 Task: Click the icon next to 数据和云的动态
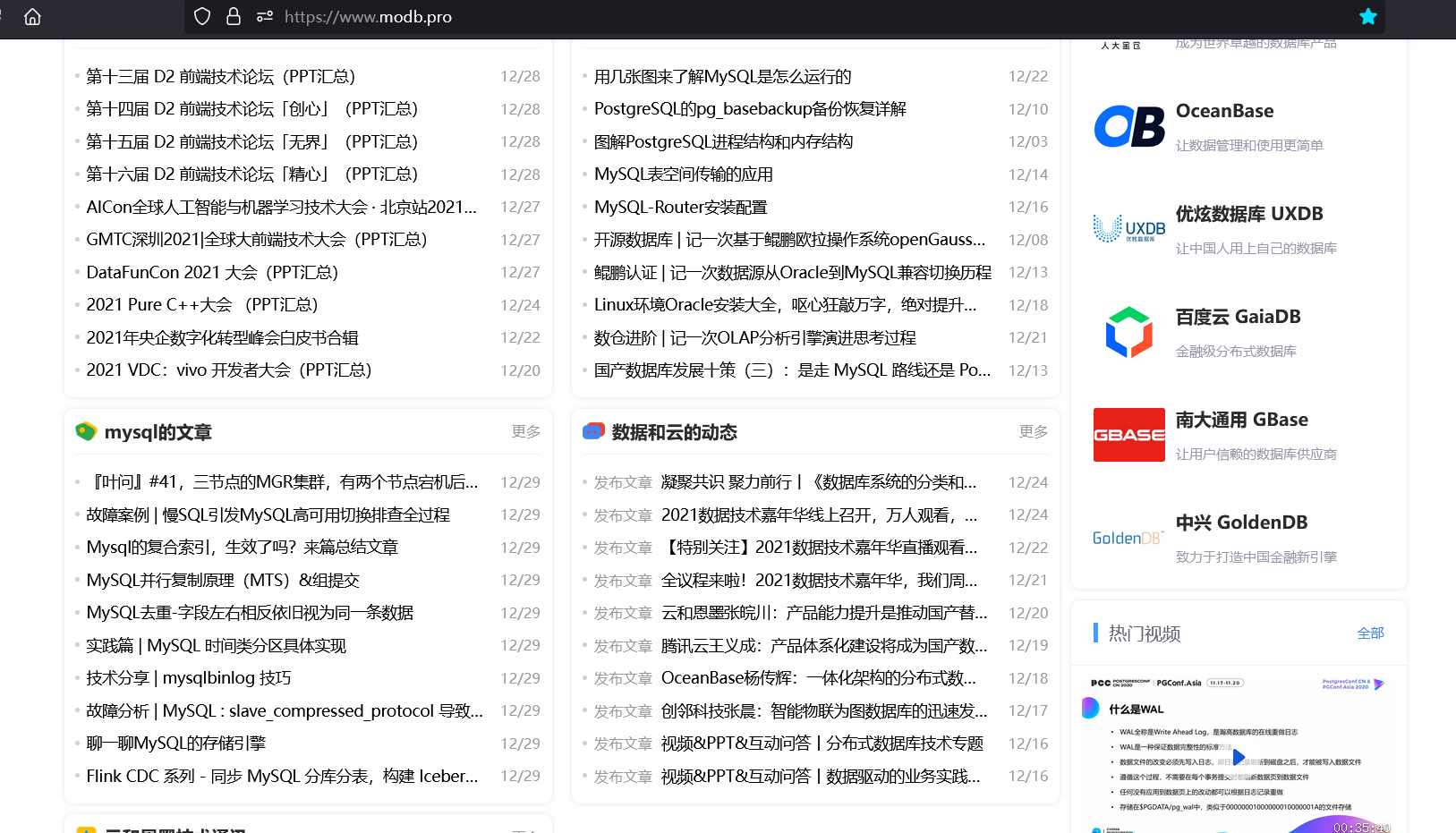(592, 431)
